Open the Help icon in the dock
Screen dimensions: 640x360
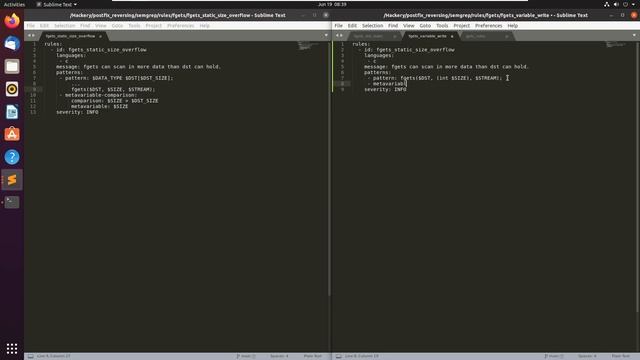12,157
